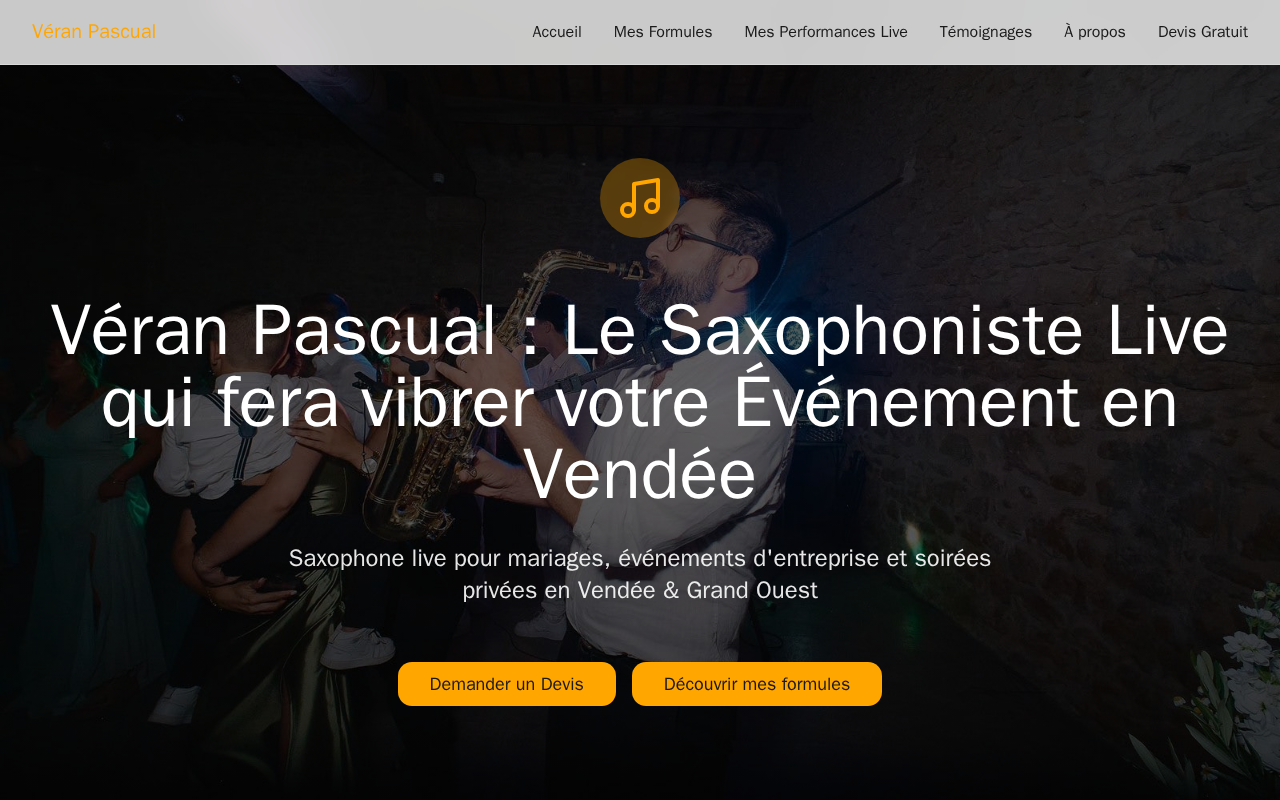
Task: Click the Demander un Devis button
Action: click(x=507, y=684)
